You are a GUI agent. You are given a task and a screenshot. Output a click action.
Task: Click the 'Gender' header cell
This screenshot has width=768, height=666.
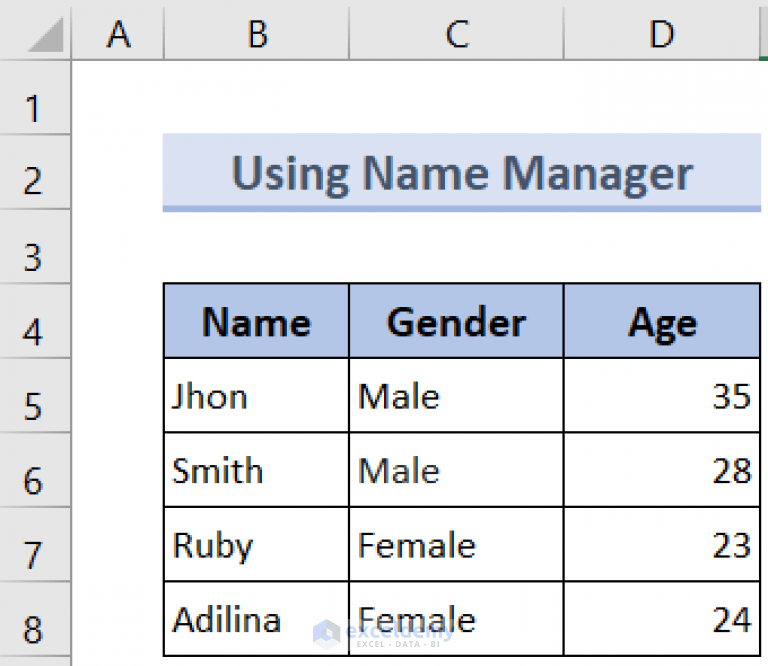[x=456, y=321]
